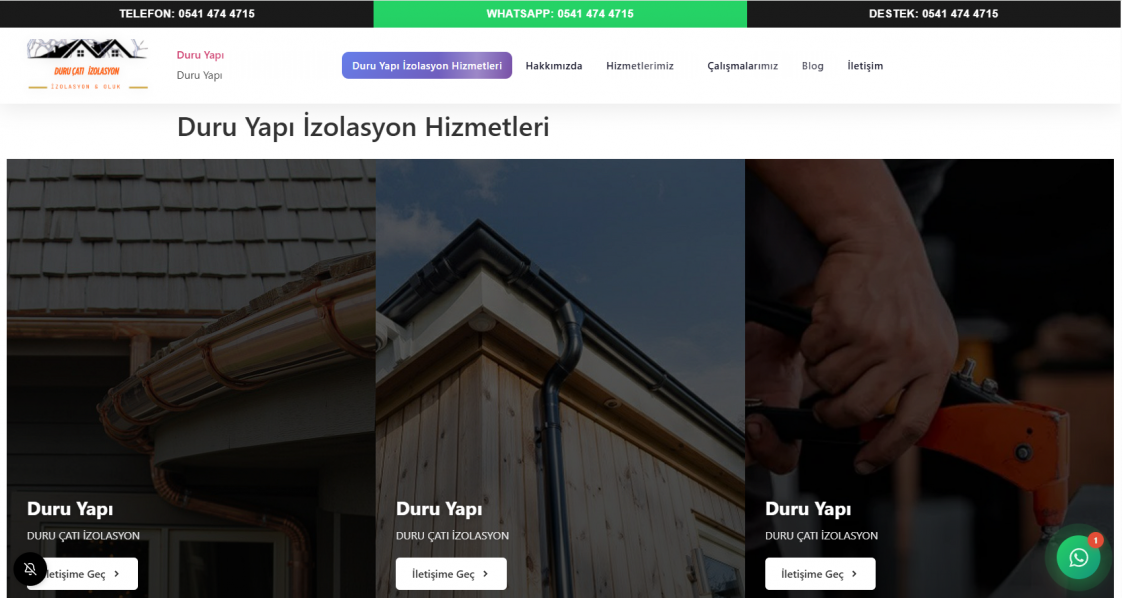Viewport: 1122px width, 598px height.
Task: Click the middle card's İletişime Geç button
Action: click(x=451, y=574)
